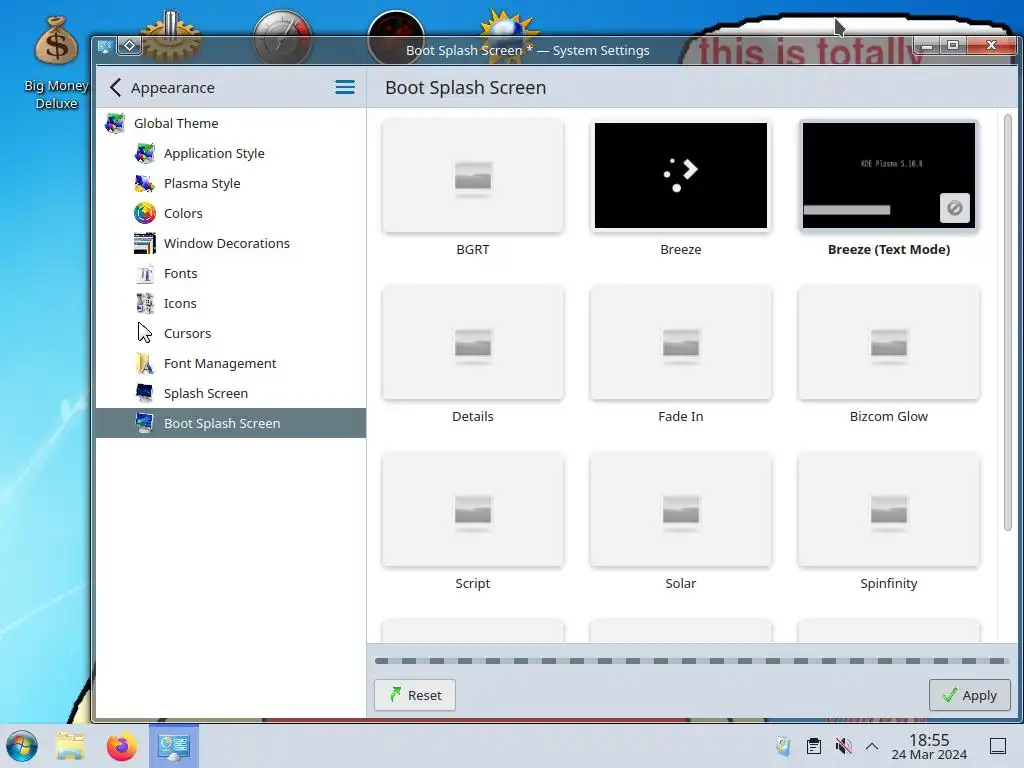The height and width of the screenshot is (768, 1024).
Task: Click the Window Decorations icon
Action: (145, 244)
